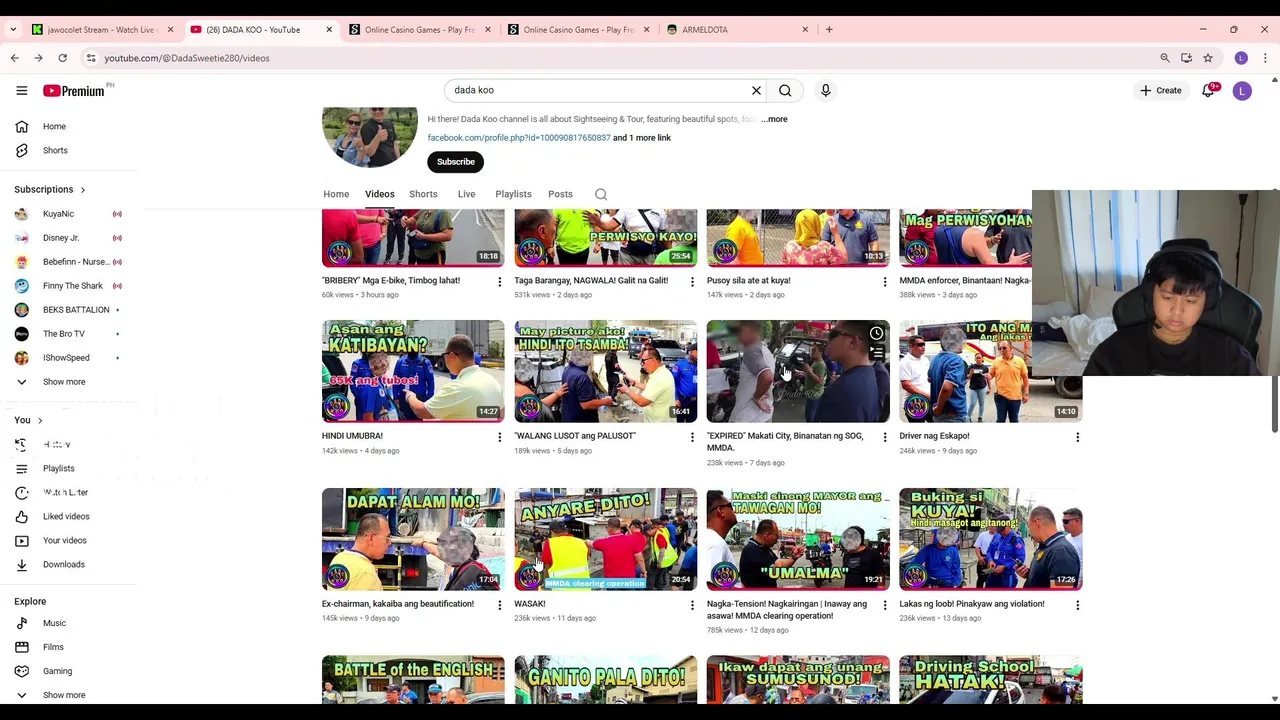This screenshot has width=1280, height=720.
Task: Search within channel using the tab-bar magnifier
Action: point(601,194)
